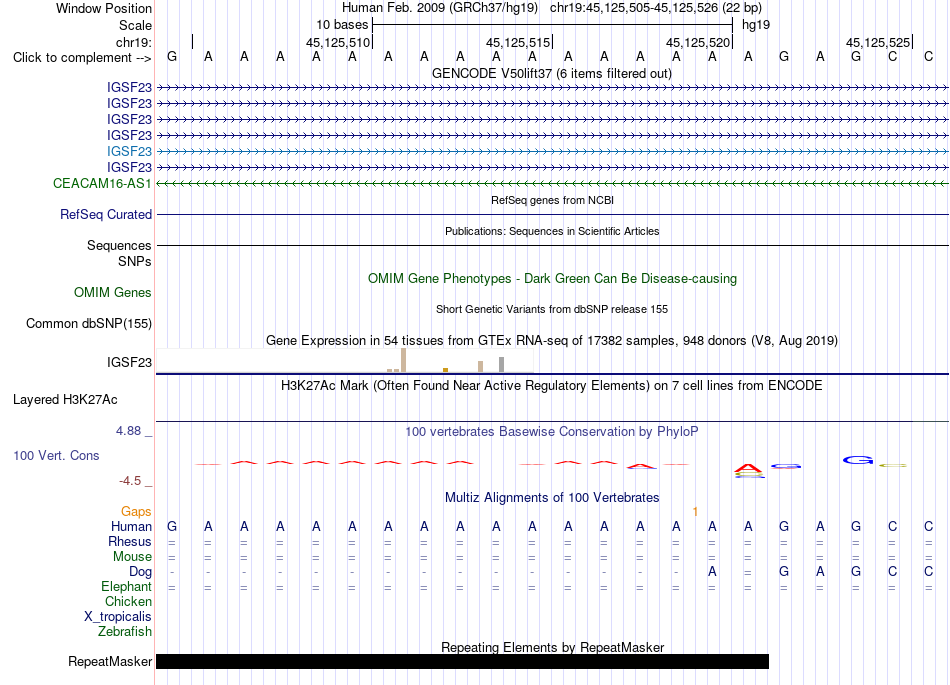Open the 'OMIM Gene Phenotypes' green track title

tap(552, 279)
